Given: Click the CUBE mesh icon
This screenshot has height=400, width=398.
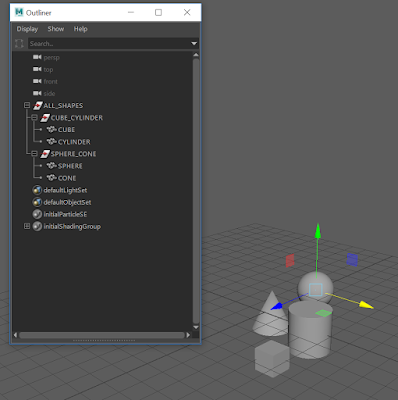Looking at the screenshot, I should pyautogui.click(x=51, y=130).
